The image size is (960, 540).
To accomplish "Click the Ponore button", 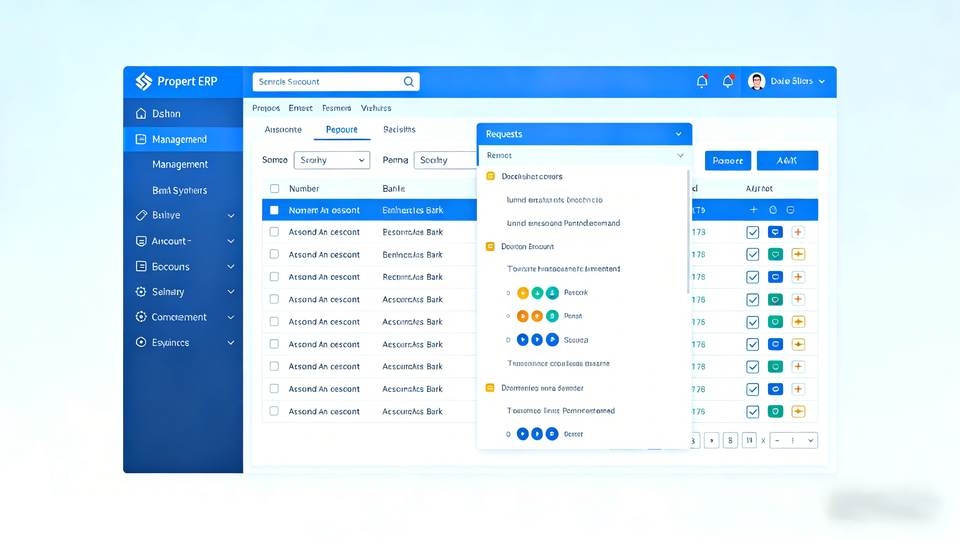I will (727, 160).
